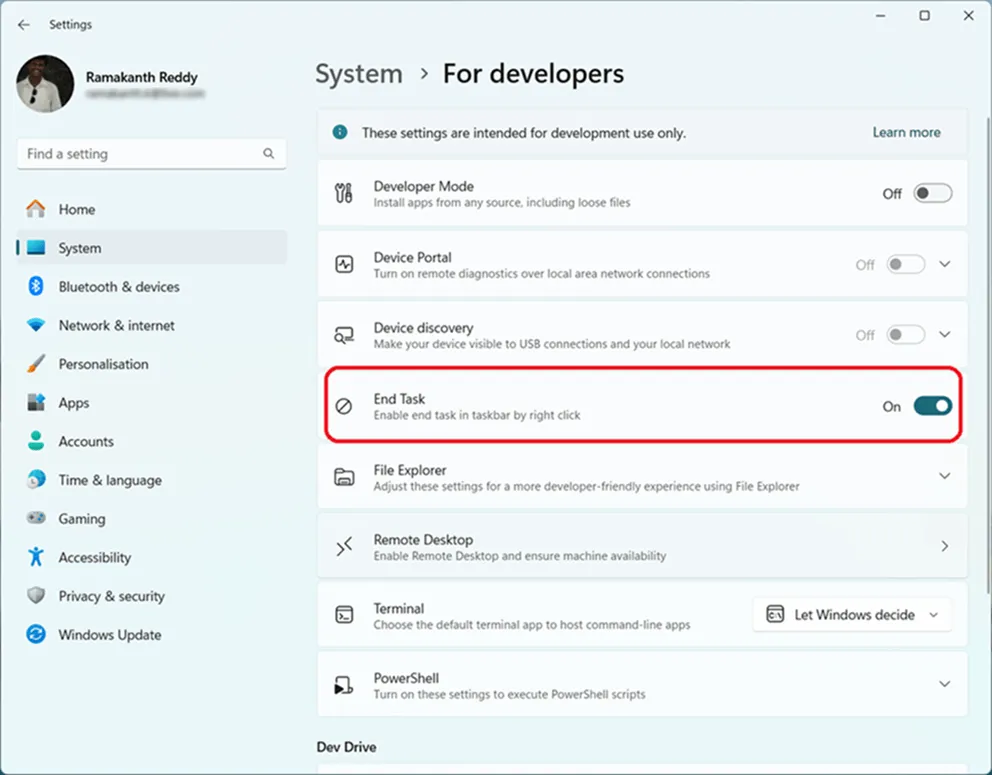Click the Learn more link
The height and width of the screenshot is (775, 992).
pyautogui.click(x=906, y=132)
